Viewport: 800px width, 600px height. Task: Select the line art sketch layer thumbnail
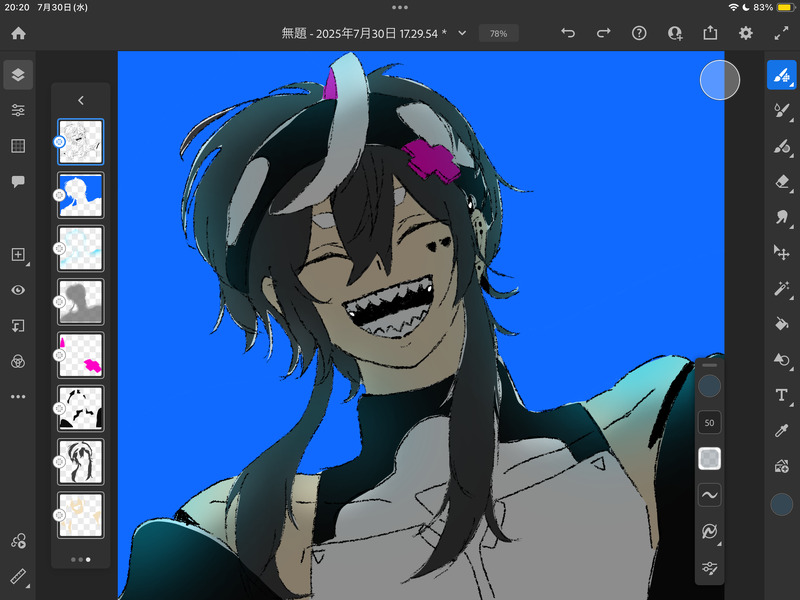pyautogui.click(x=81, y=142)
